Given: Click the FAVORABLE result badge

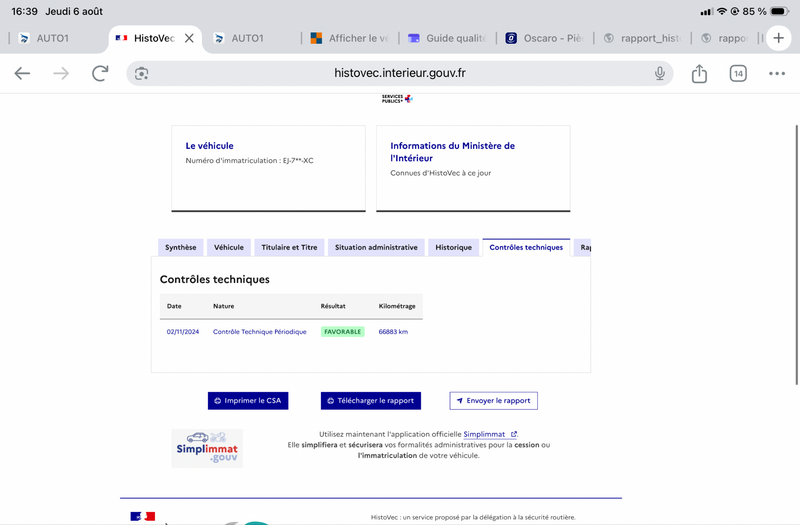Looking at the screenshot, I should 342,332.
